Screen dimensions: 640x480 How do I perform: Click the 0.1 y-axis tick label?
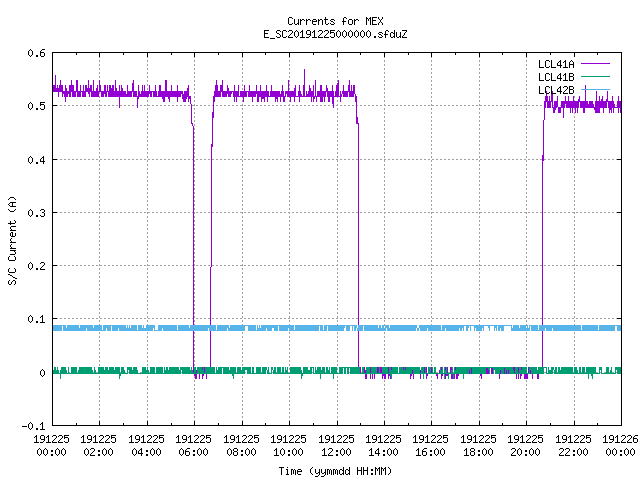tap(36, 319)
